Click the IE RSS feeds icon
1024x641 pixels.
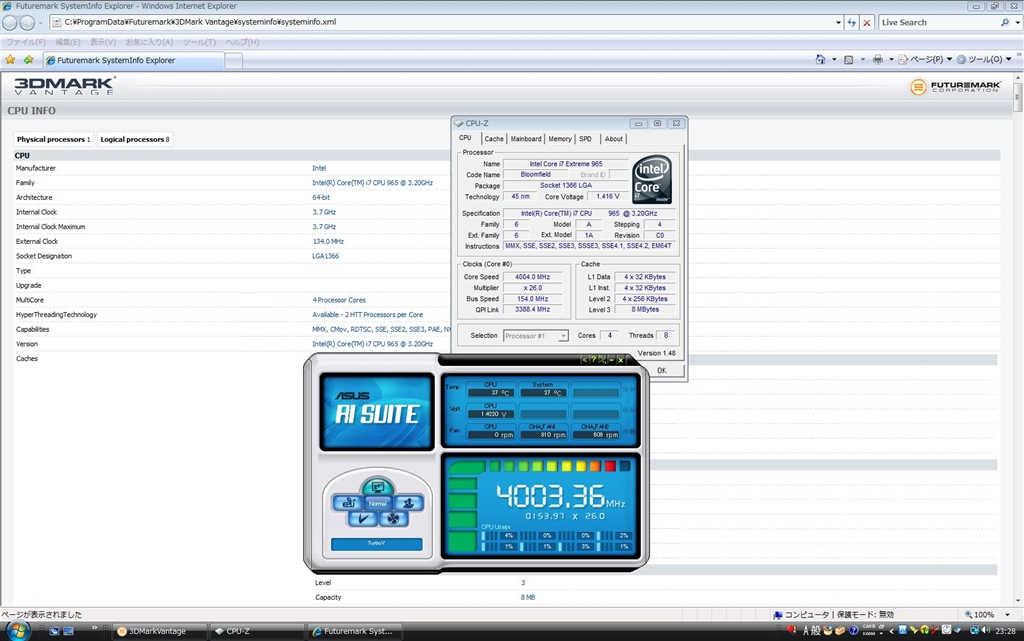point(848,59)
